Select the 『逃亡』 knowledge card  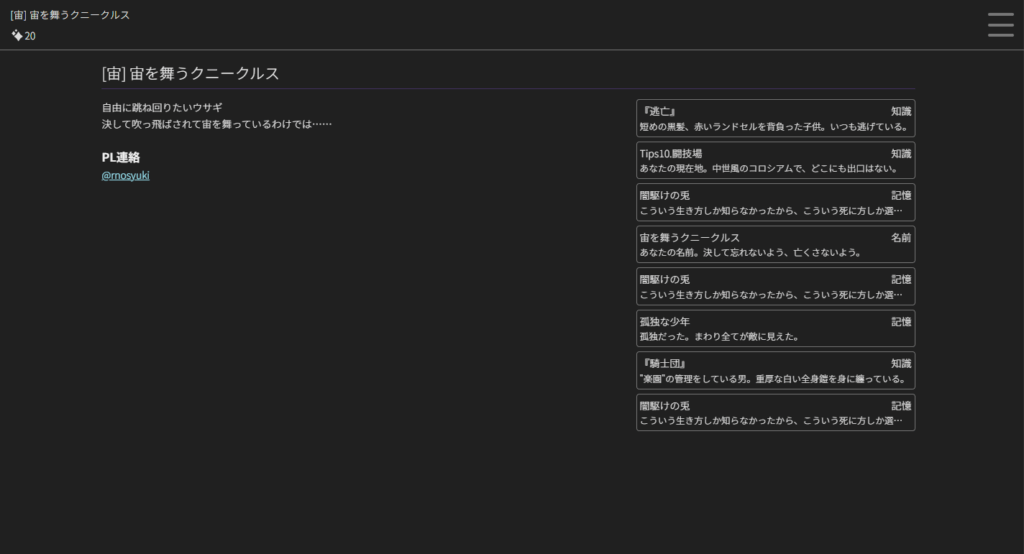tap(775, 119)
